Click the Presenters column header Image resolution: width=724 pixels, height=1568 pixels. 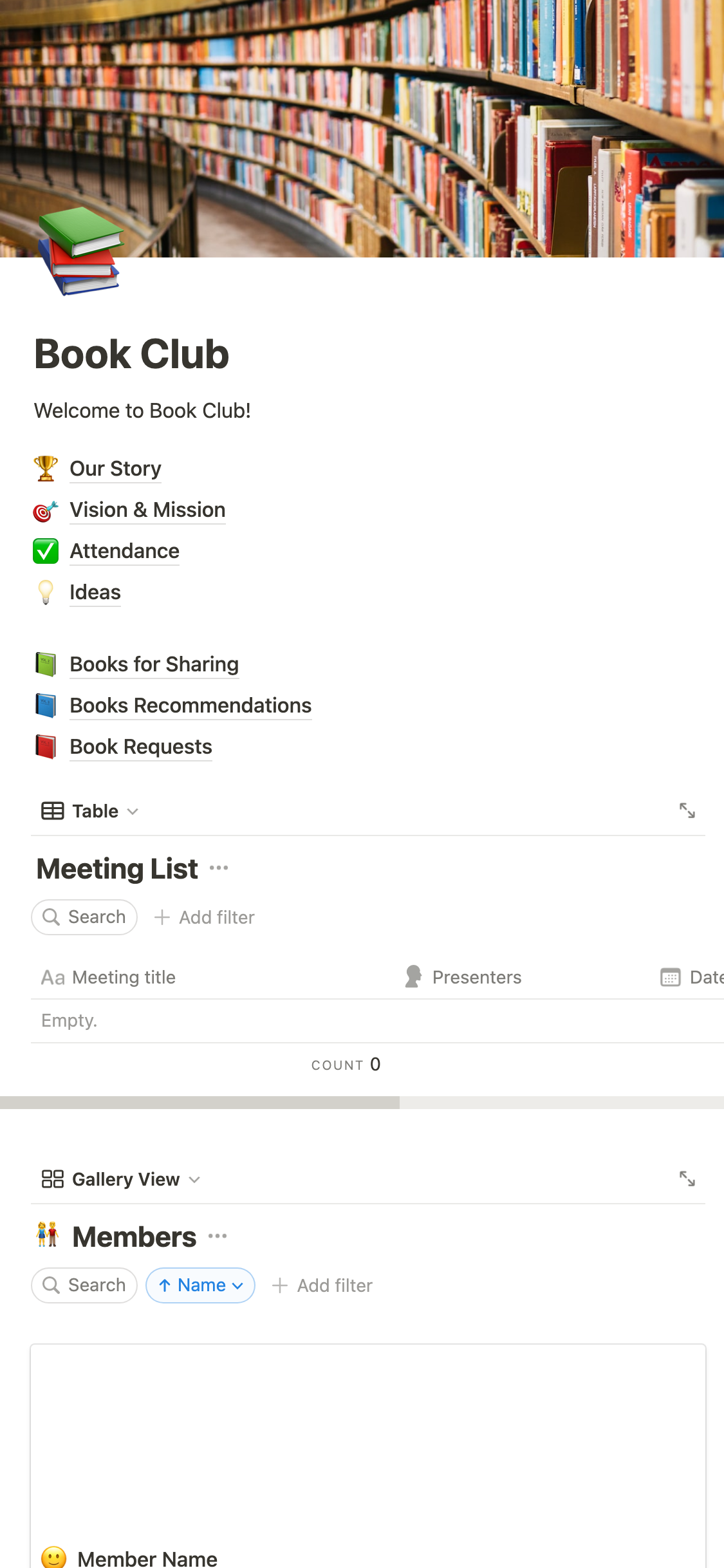[x=476, y=977]
